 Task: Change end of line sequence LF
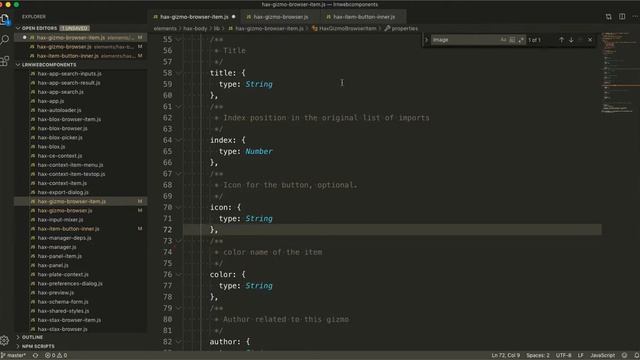(x=580, y=356)
